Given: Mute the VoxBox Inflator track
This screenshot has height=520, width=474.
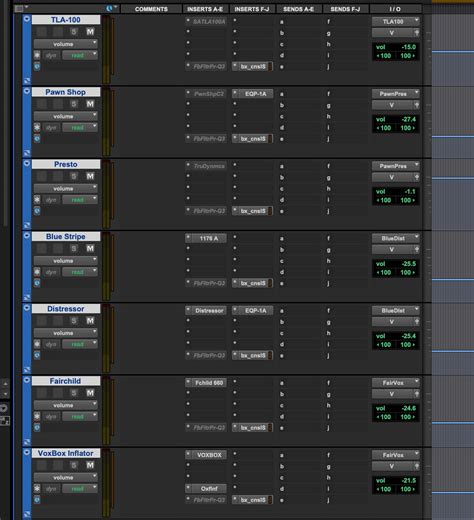Looking at the screenshot, I should tap(90, 465).
